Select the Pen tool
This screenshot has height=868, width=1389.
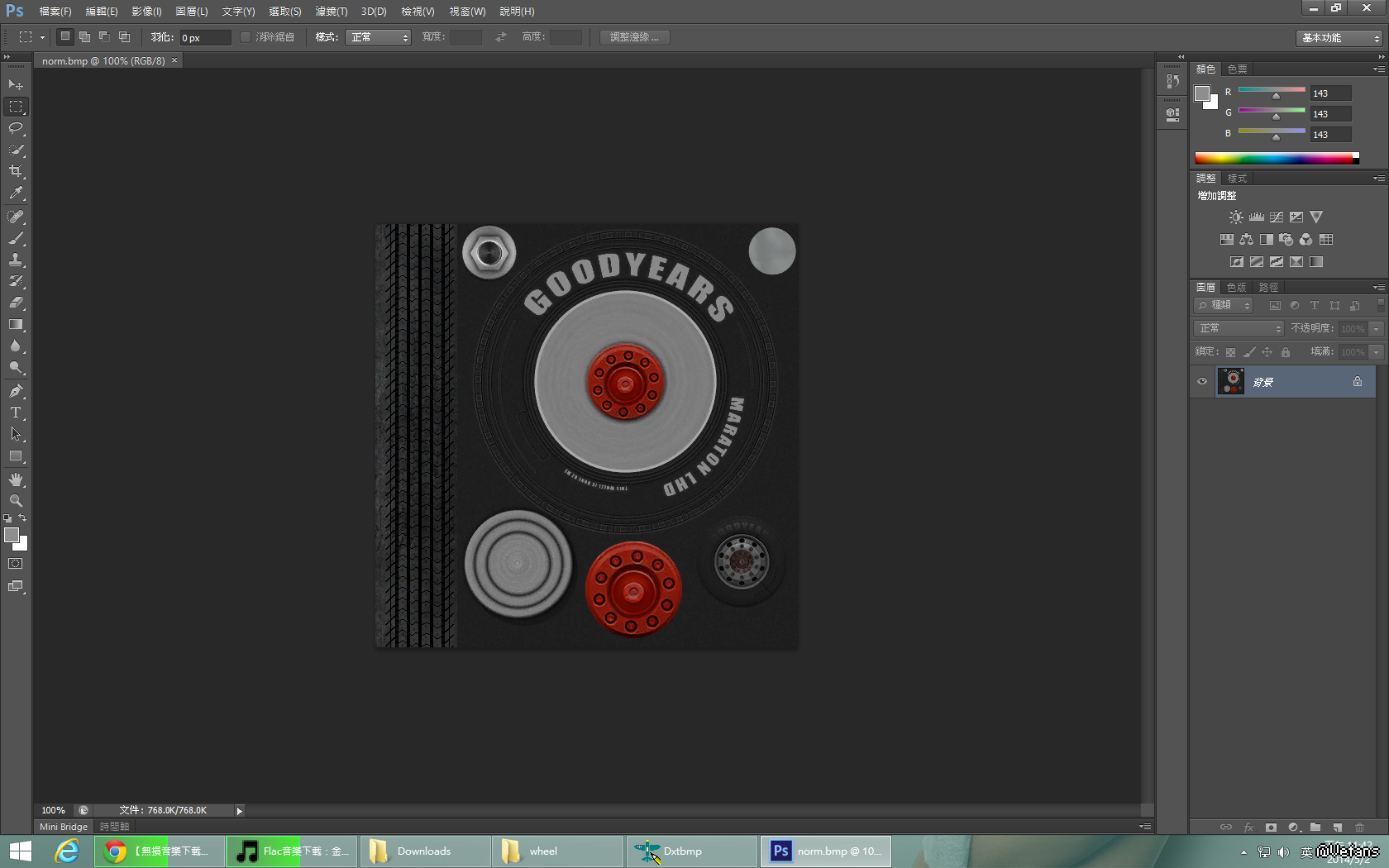click(16, 391)
